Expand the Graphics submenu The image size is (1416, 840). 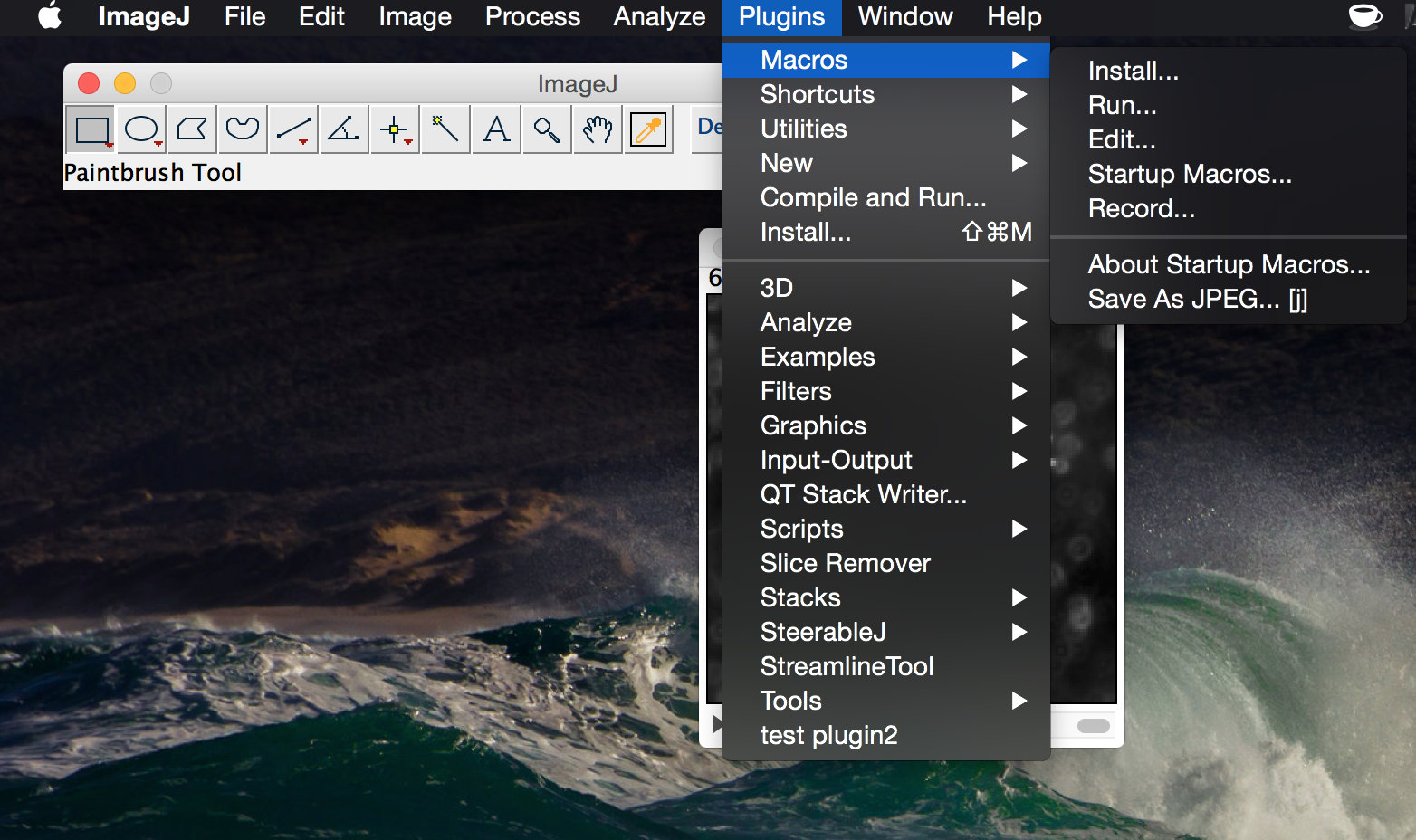point(885,425)
